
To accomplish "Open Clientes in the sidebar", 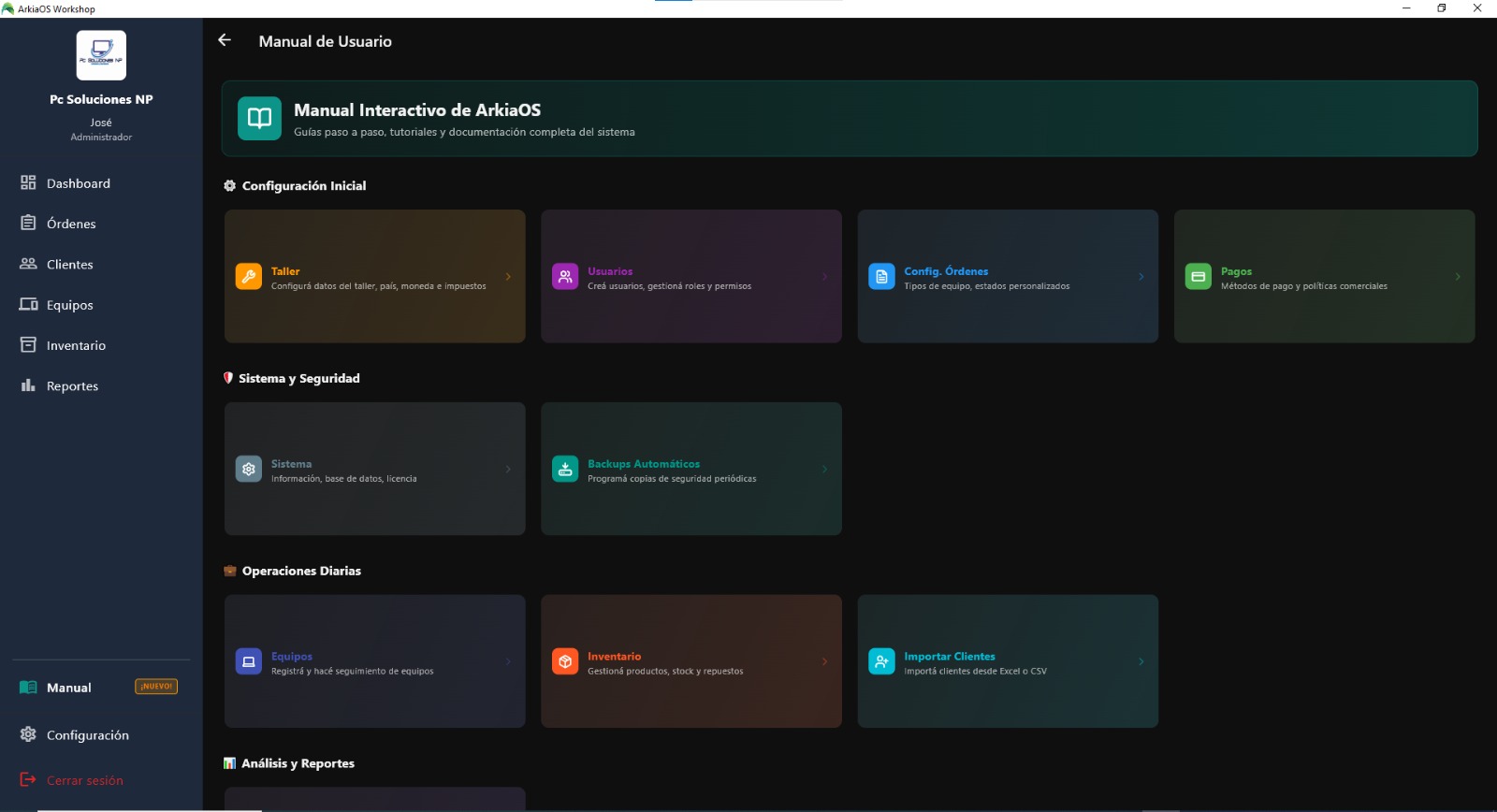I will pyautogui.click(x=69, y=265).
